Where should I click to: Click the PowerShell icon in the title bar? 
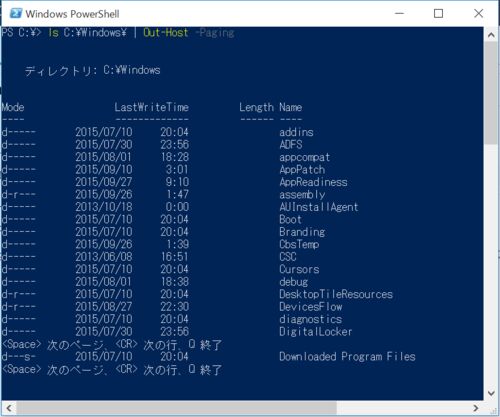tap(16, 14)
